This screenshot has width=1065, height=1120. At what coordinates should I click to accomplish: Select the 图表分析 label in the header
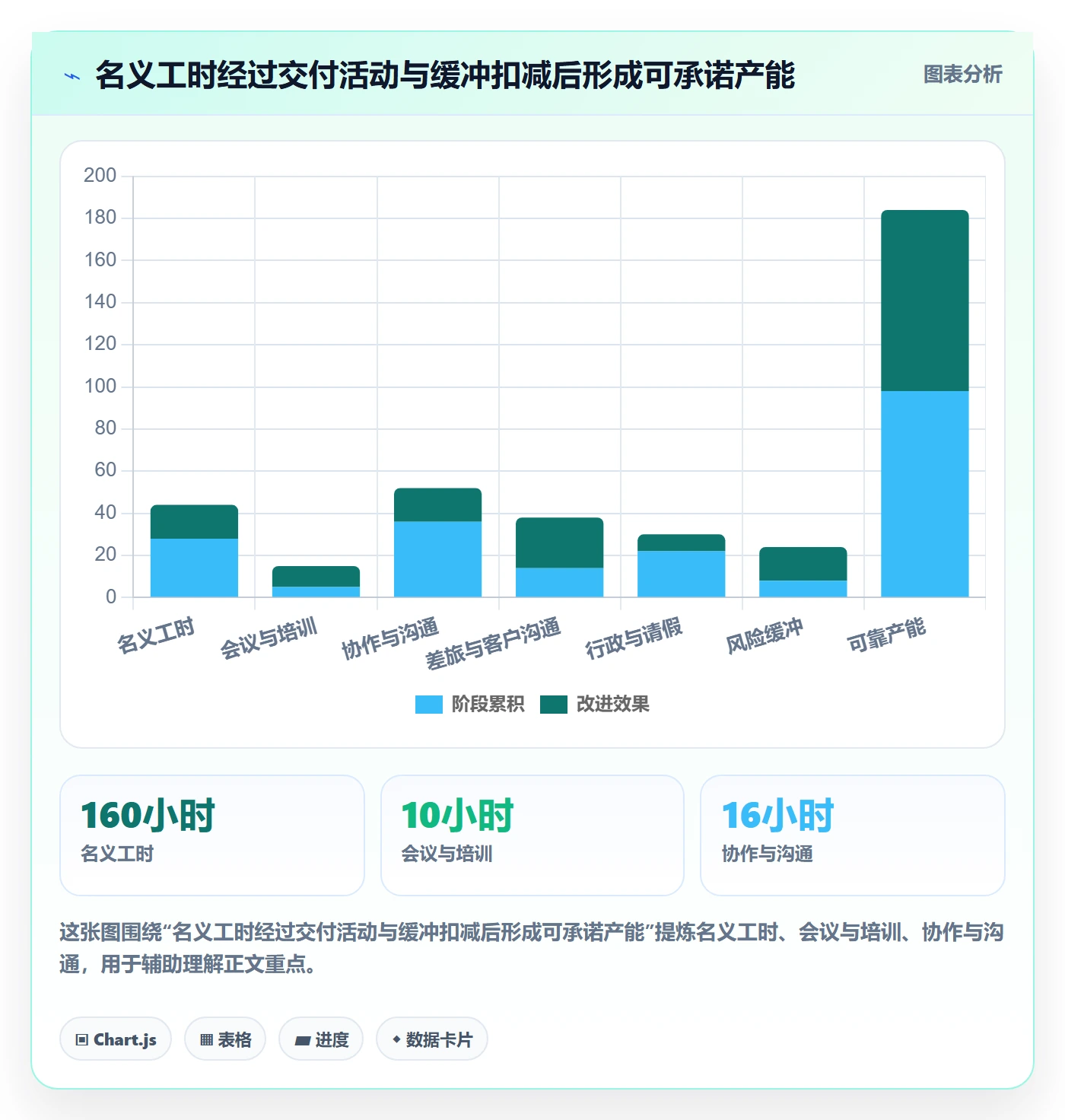coord(963,75)
